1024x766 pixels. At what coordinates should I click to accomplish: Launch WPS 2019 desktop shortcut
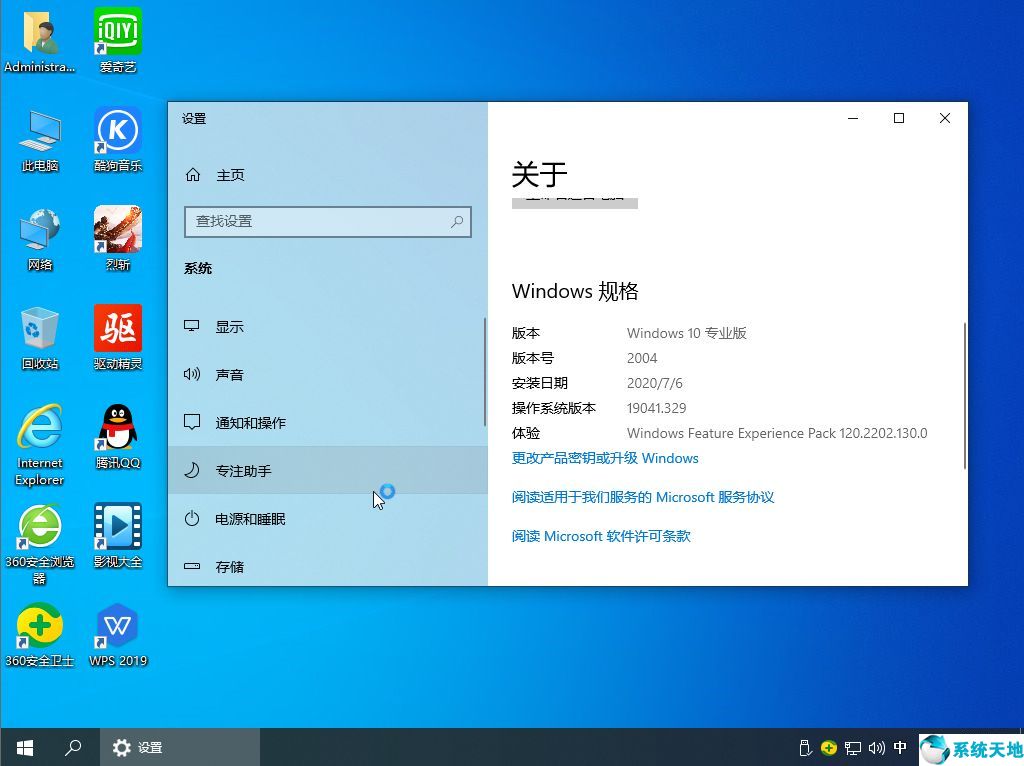click(118, 636)
